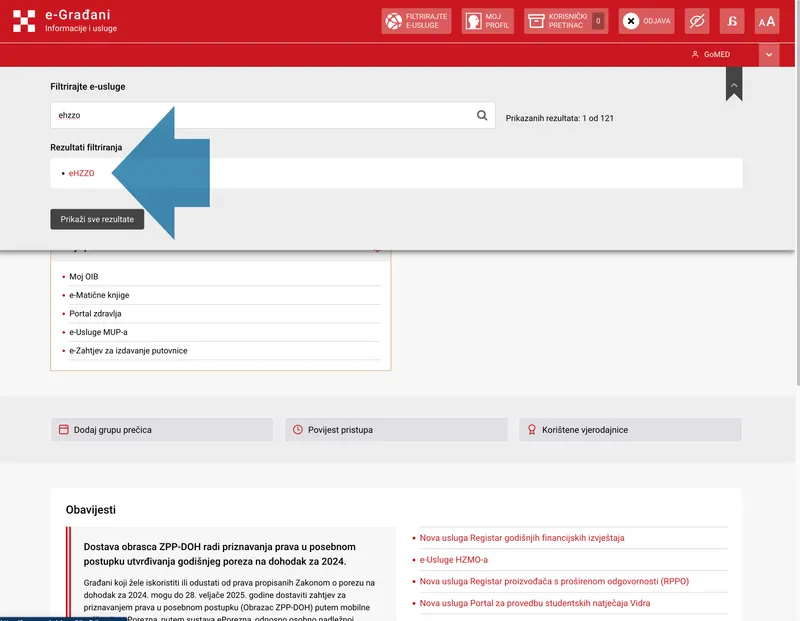This screenshot has height=621, width=800.
Task: Open Korisnički pretinac inbox
Action: (x=566, y=21)
